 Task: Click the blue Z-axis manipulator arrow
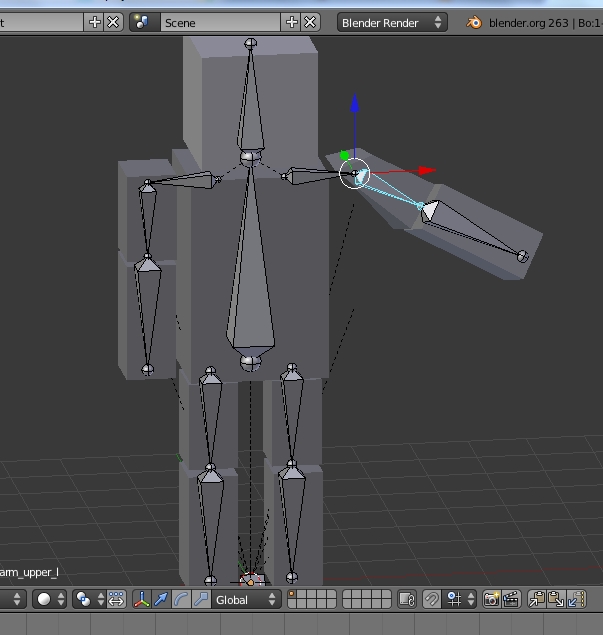pyautogui.click(x=354, y=103)
